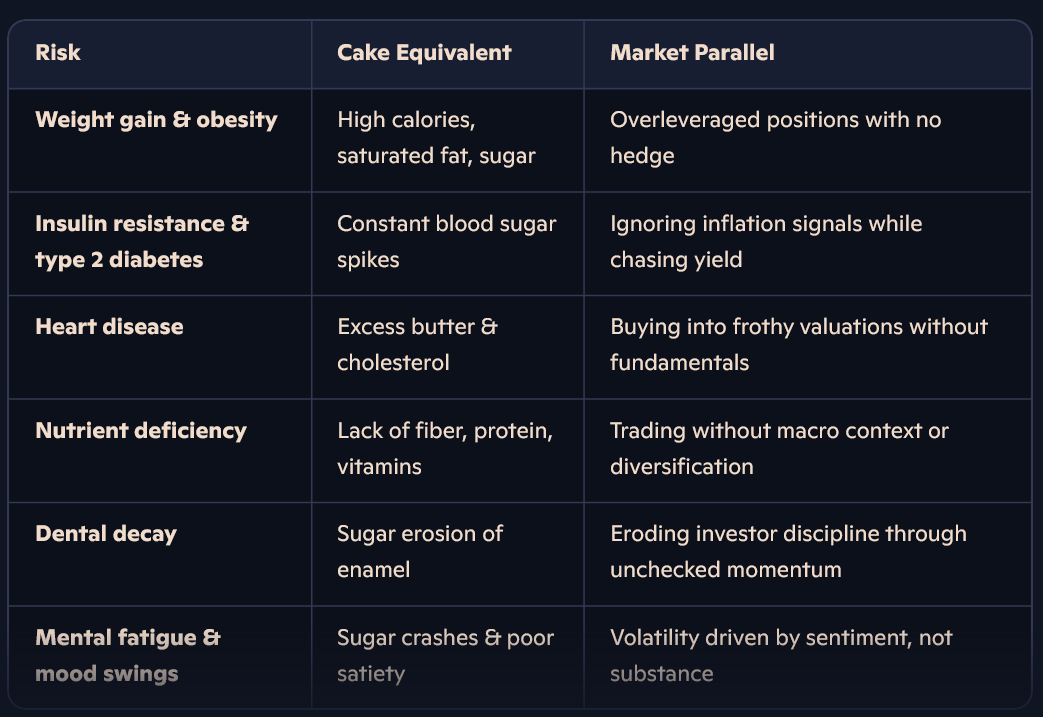Click 'Lack of fiber, protein, vitamins' cell

pyautogui.click(x=445, y=449)
